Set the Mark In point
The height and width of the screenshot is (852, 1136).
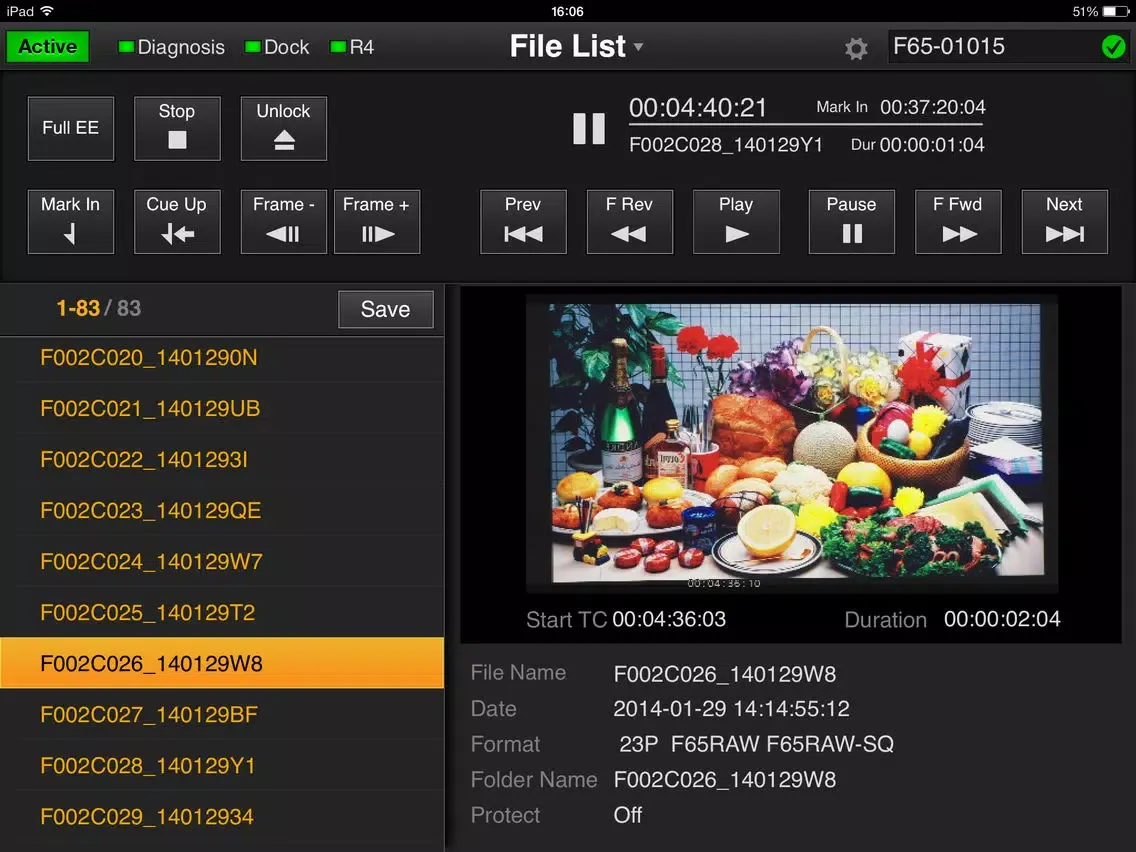point(70,222)
